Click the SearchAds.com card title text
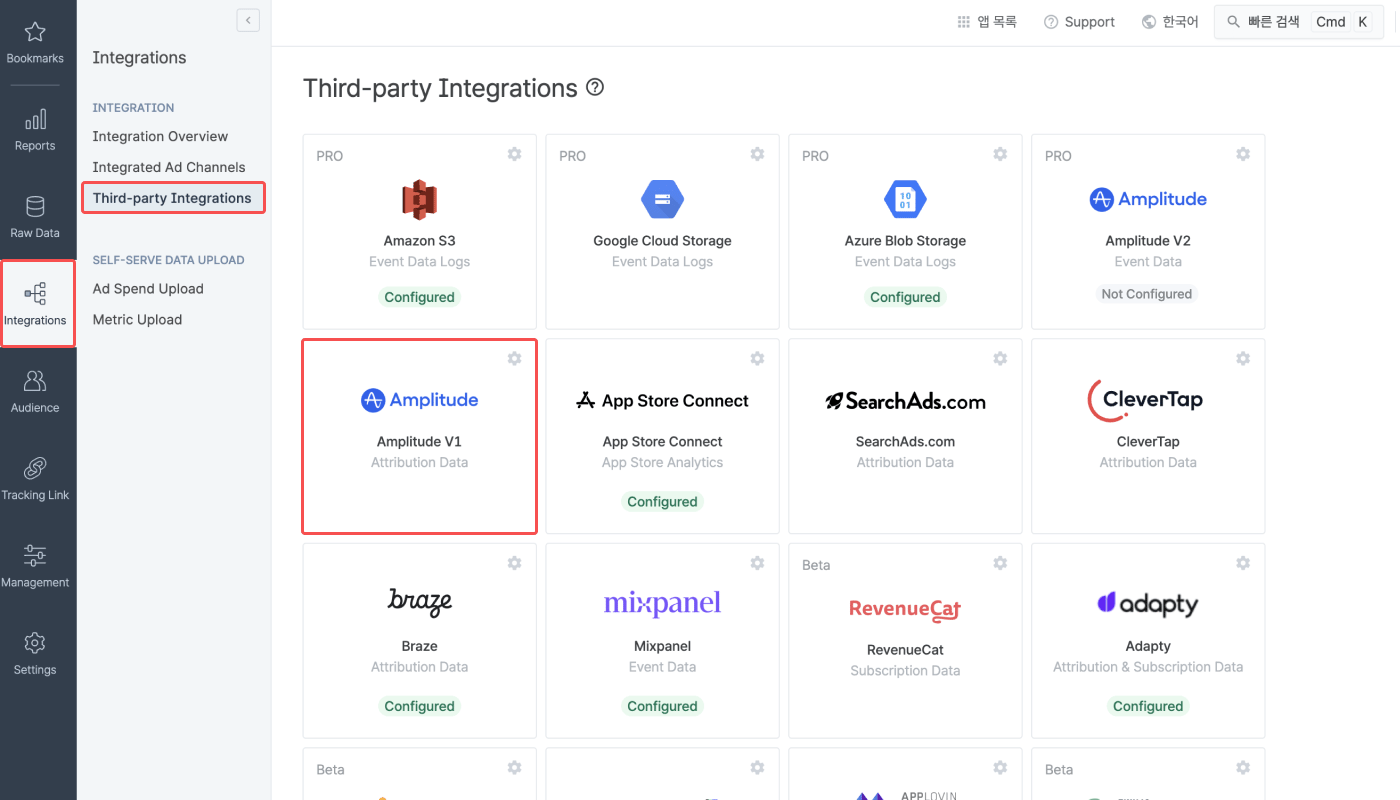1400x800 pixels. [905, 442]
